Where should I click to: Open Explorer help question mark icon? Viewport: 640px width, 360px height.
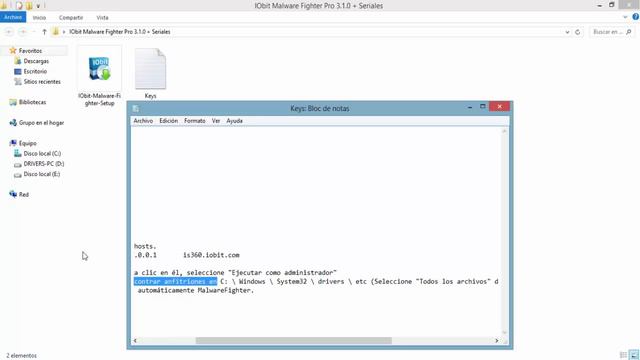point(636,17)
